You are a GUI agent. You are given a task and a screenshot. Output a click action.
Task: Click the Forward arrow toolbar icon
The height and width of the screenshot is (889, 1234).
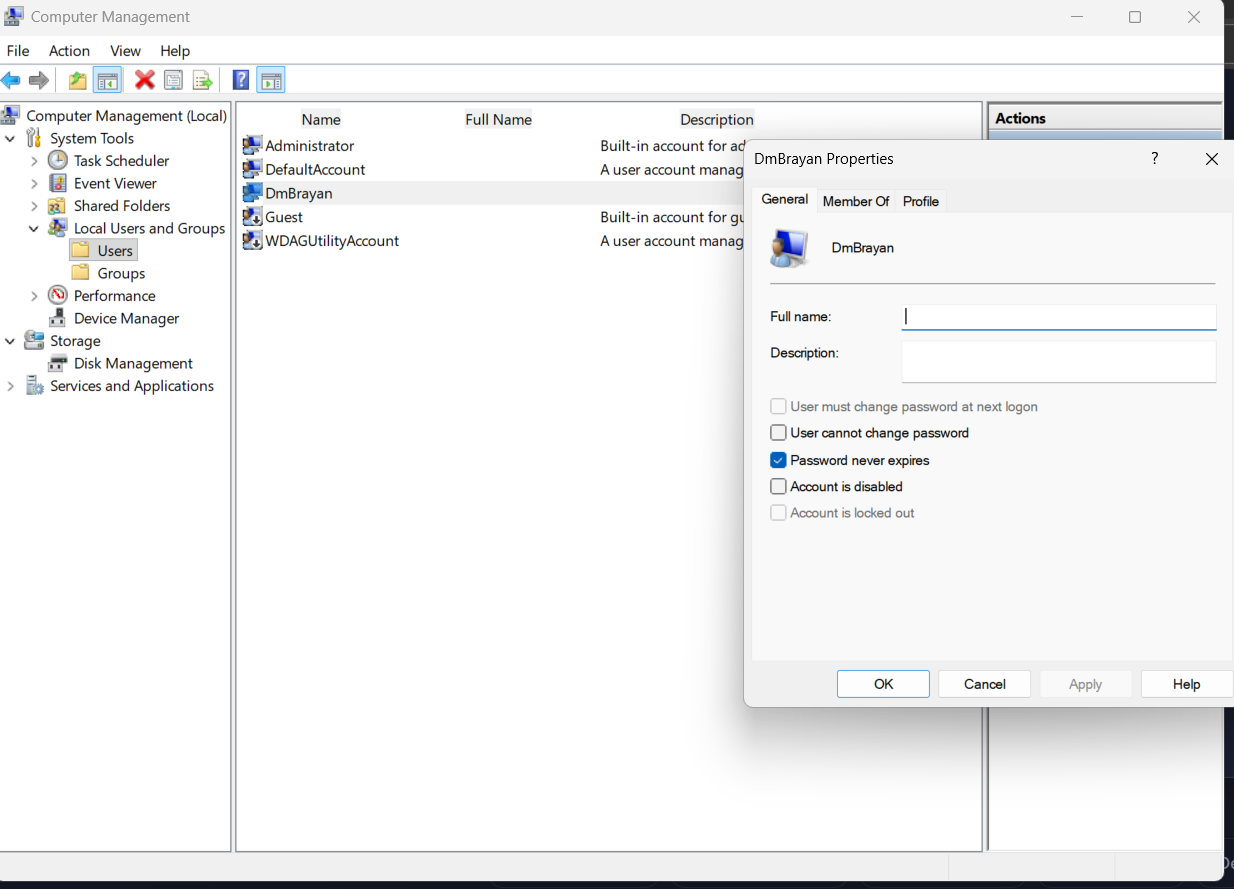pos(39,80)
